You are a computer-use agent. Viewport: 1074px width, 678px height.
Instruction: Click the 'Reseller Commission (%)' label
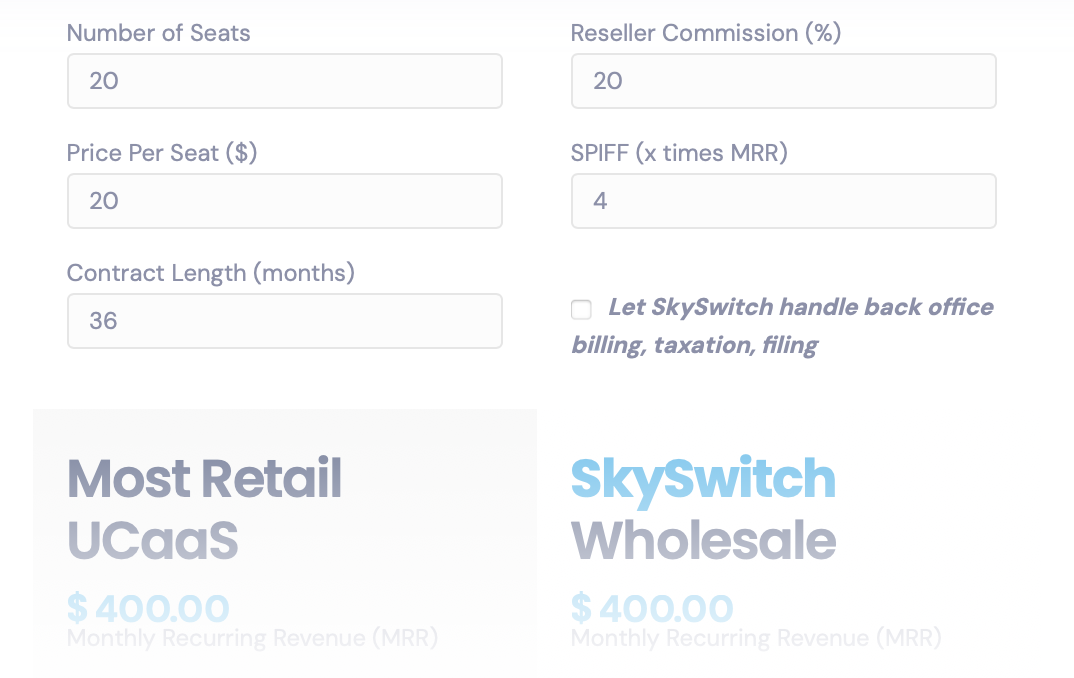point(705,33)
